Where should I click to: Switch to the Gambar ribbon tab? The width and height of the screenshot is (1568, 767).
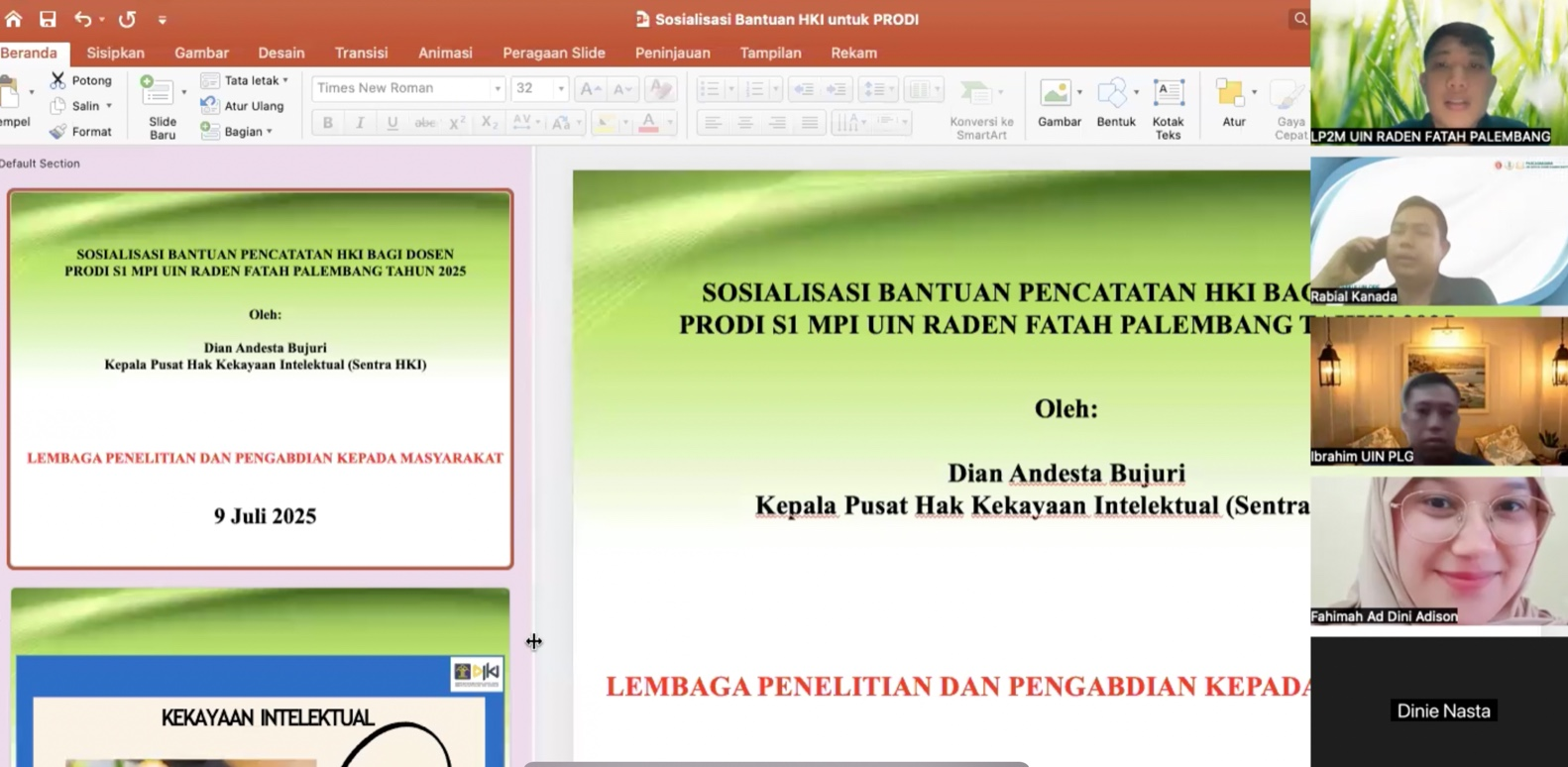[x=201, y=53]
